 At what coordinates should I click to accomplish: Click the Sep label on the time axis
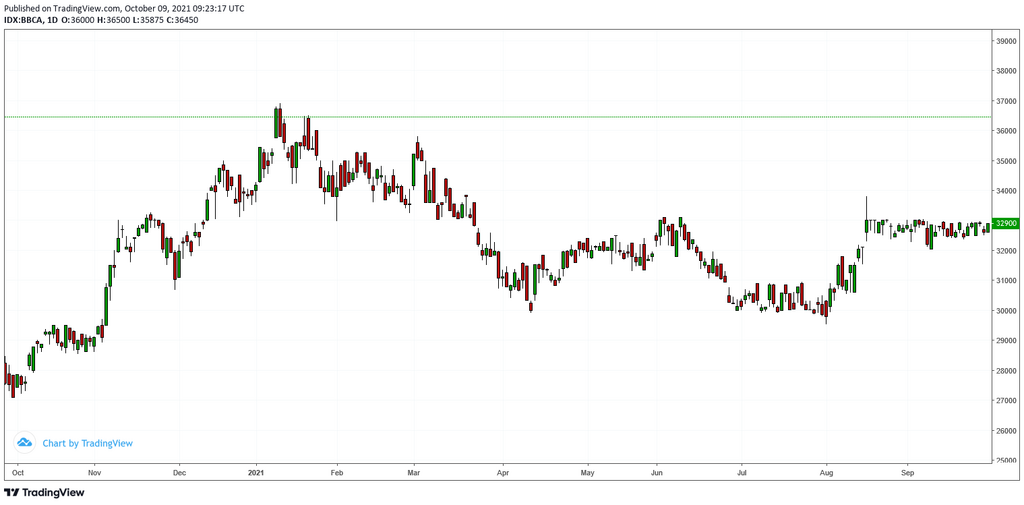pos(908,471)
